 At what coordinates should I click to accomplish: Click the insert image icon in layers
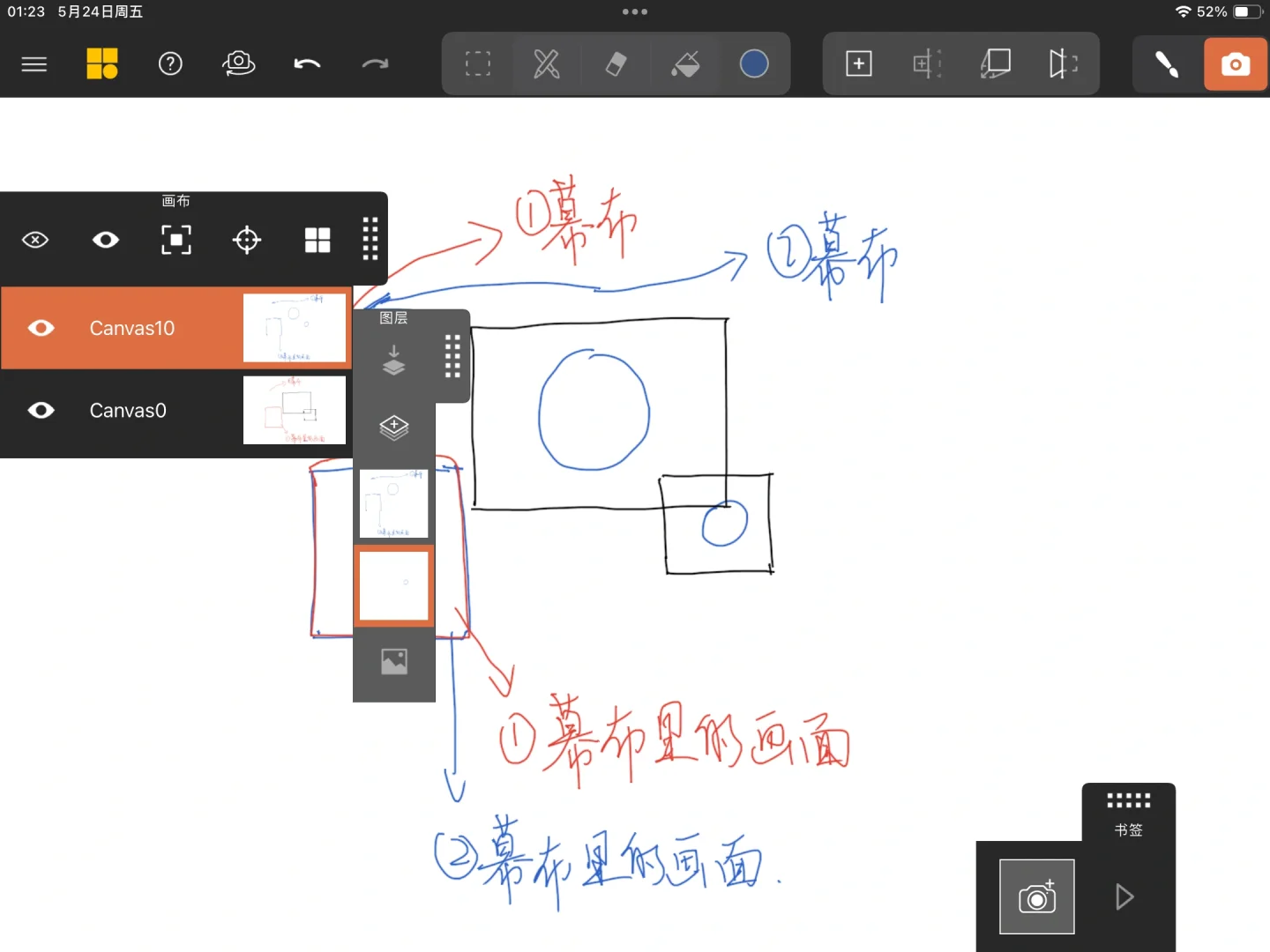click(x=394, y=661)
